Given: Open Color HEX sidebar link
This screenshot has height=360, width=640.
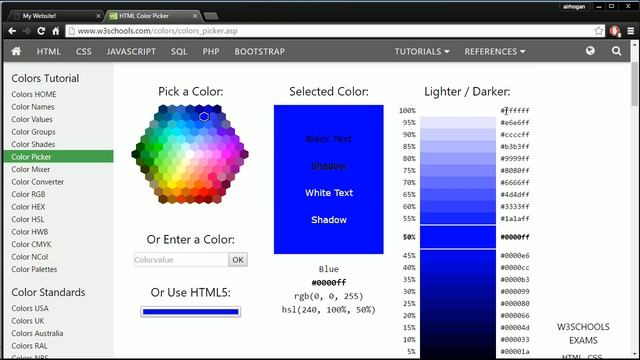Looking at the screenshot, I should (x=28, y=207).
